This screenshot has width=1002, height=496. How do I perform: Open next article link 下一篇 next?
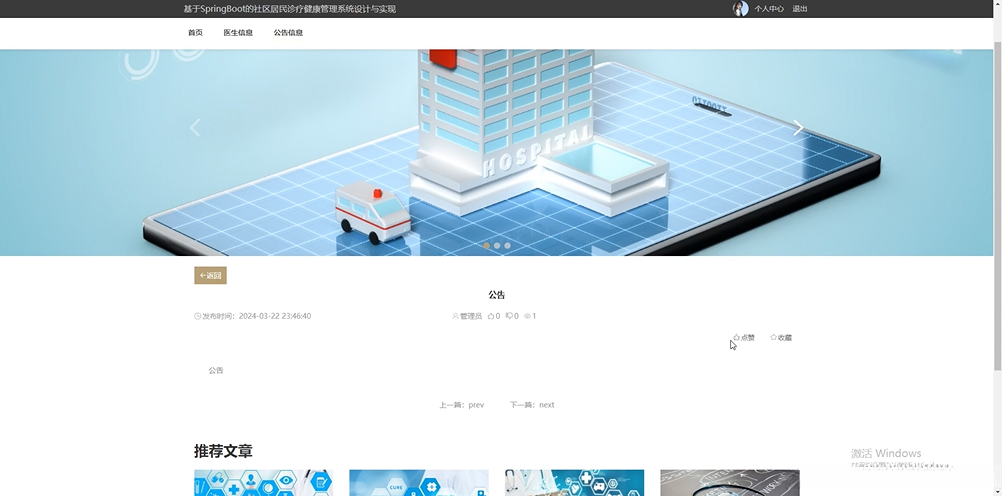[532, 405]
